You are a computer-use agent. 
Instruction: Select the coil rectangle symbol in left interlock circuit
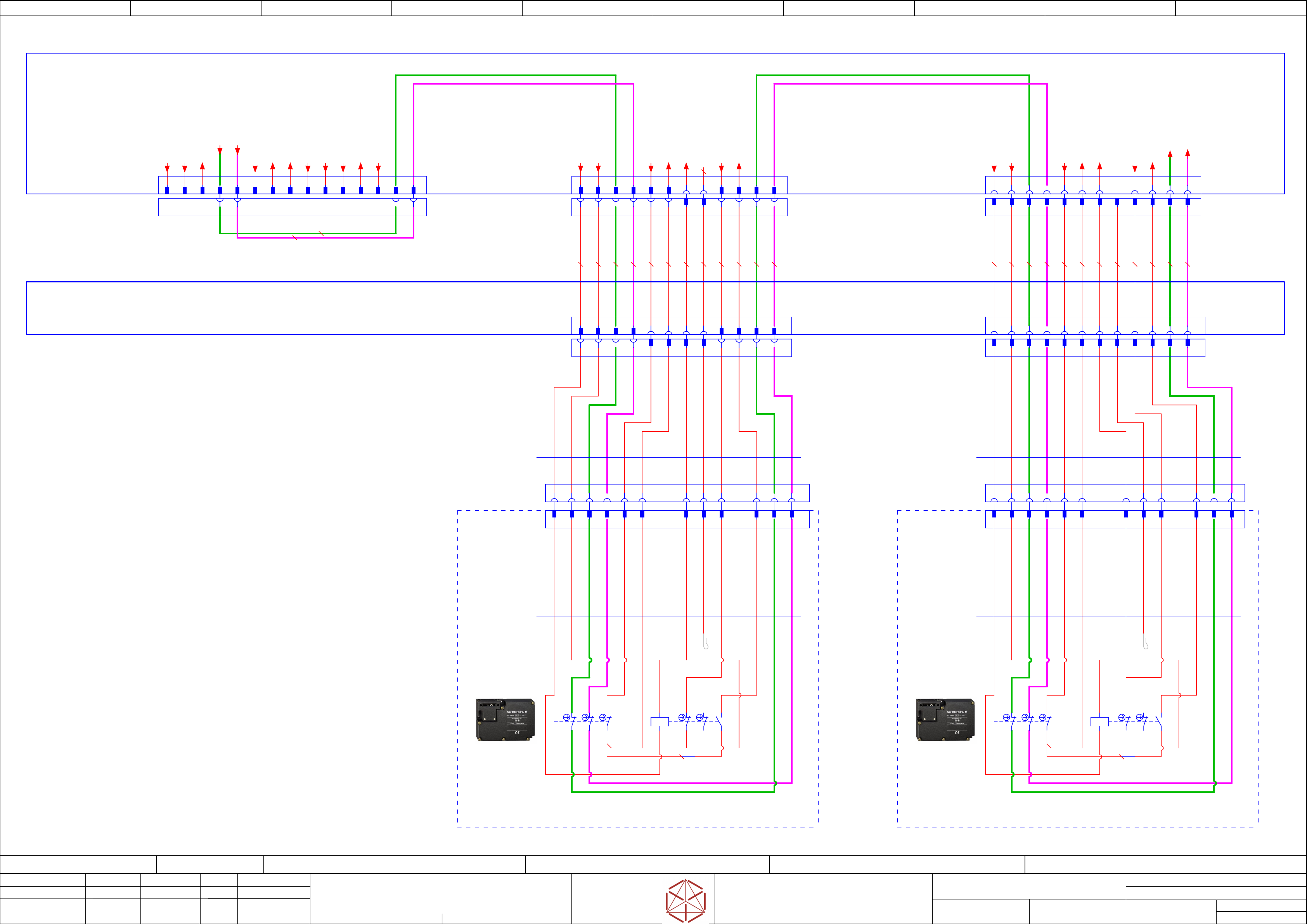(x=659, y=722)
